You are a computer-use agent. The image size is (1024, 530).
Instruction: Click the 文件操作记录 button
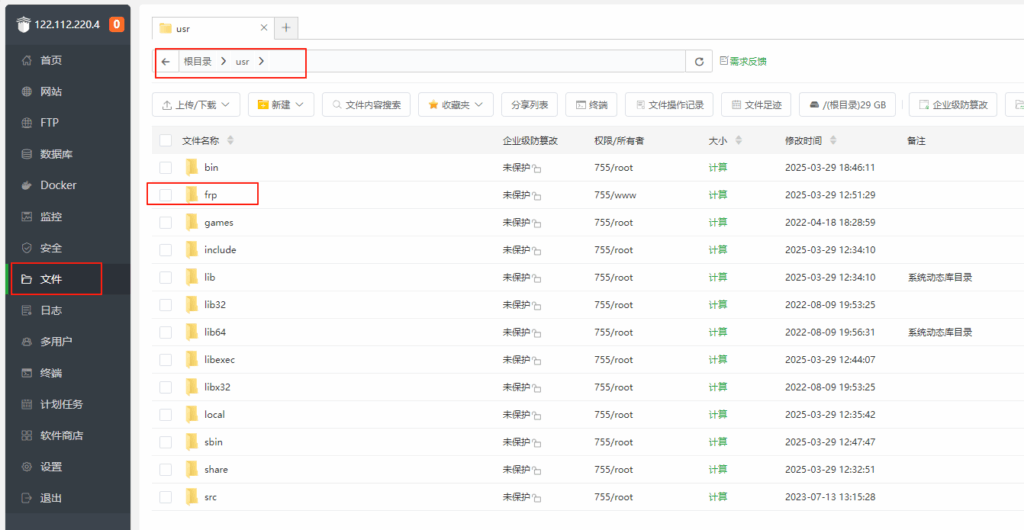click(x=669, y=104)
